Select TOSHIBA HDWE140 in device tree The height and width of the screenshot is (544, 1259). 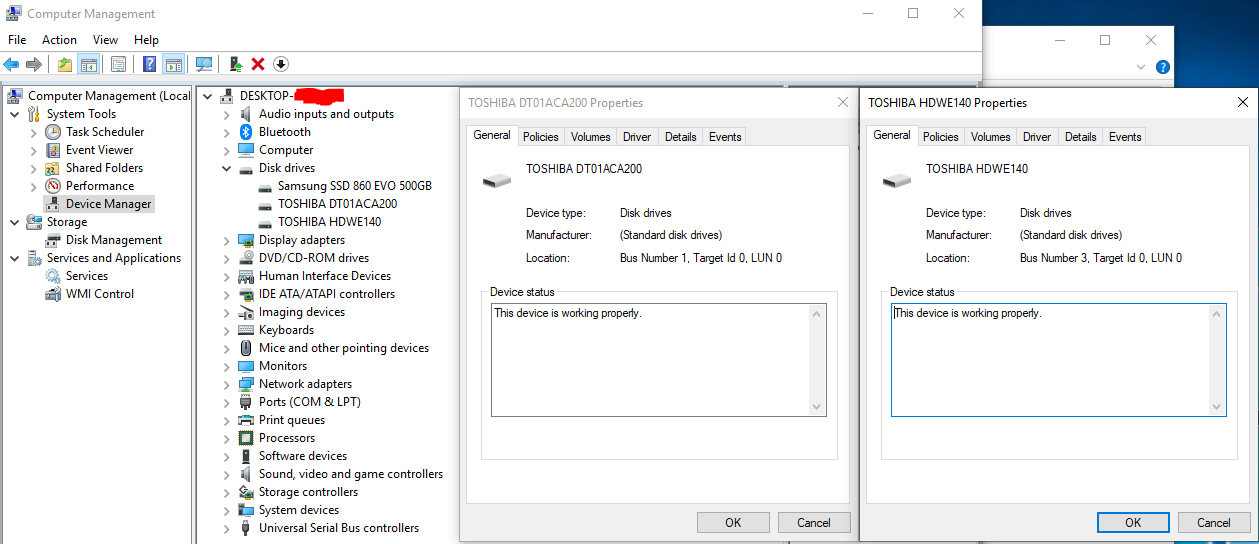pyautogui.click(x=329, y=222)
